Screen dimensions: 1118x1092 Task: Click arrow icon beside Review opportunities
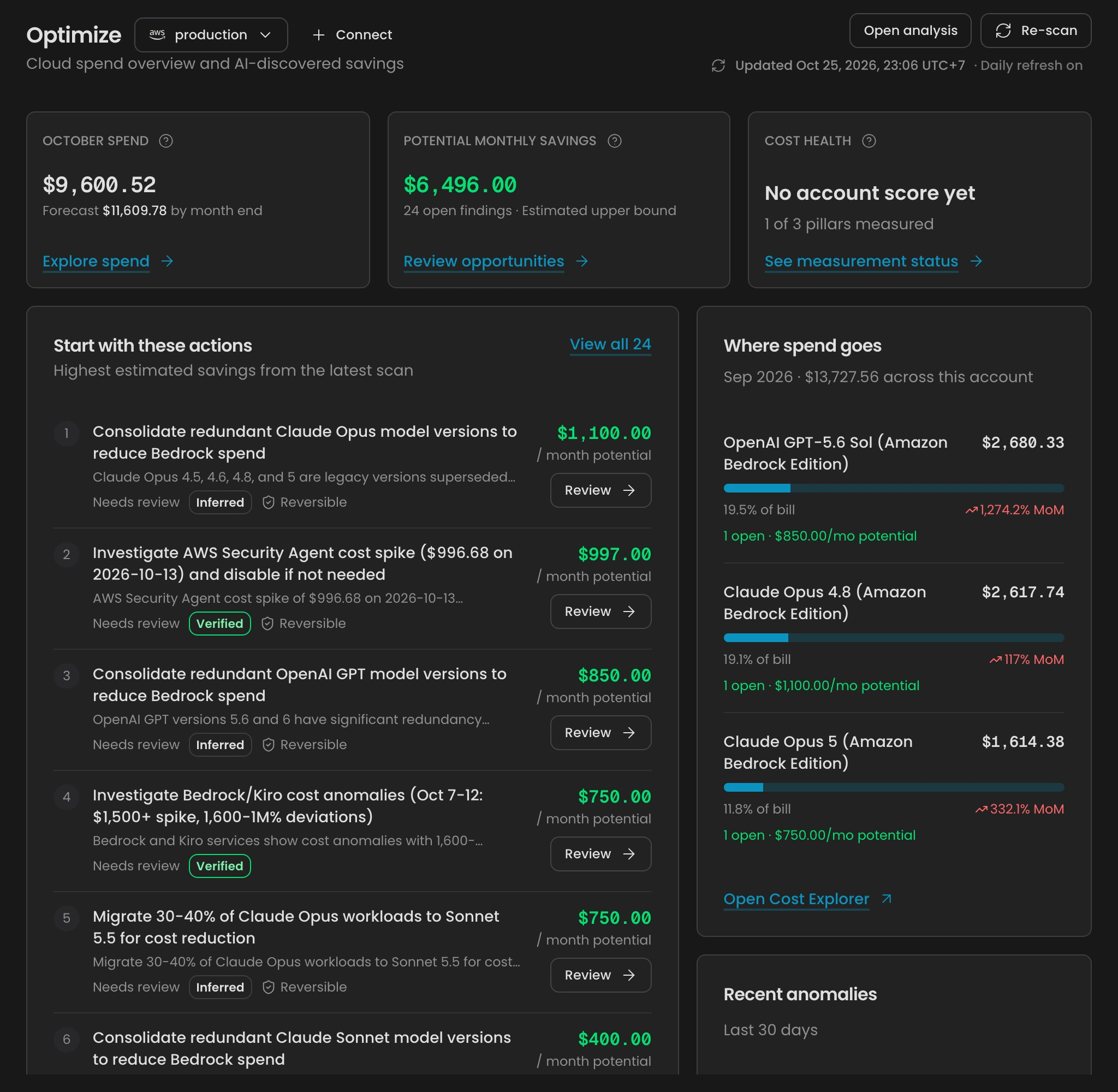[x=582, y=261]
